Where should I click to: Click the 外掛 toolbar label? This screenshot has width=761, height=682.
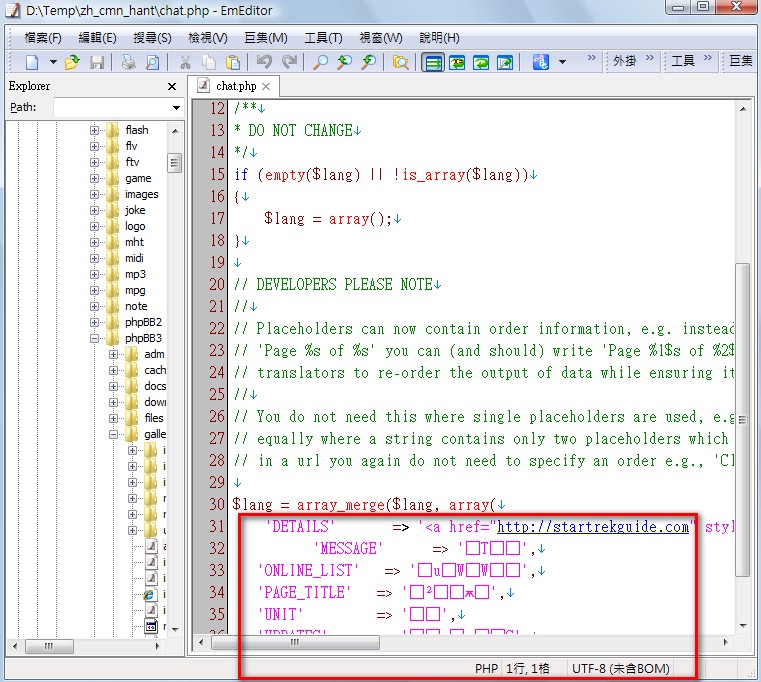click(624, 61)
